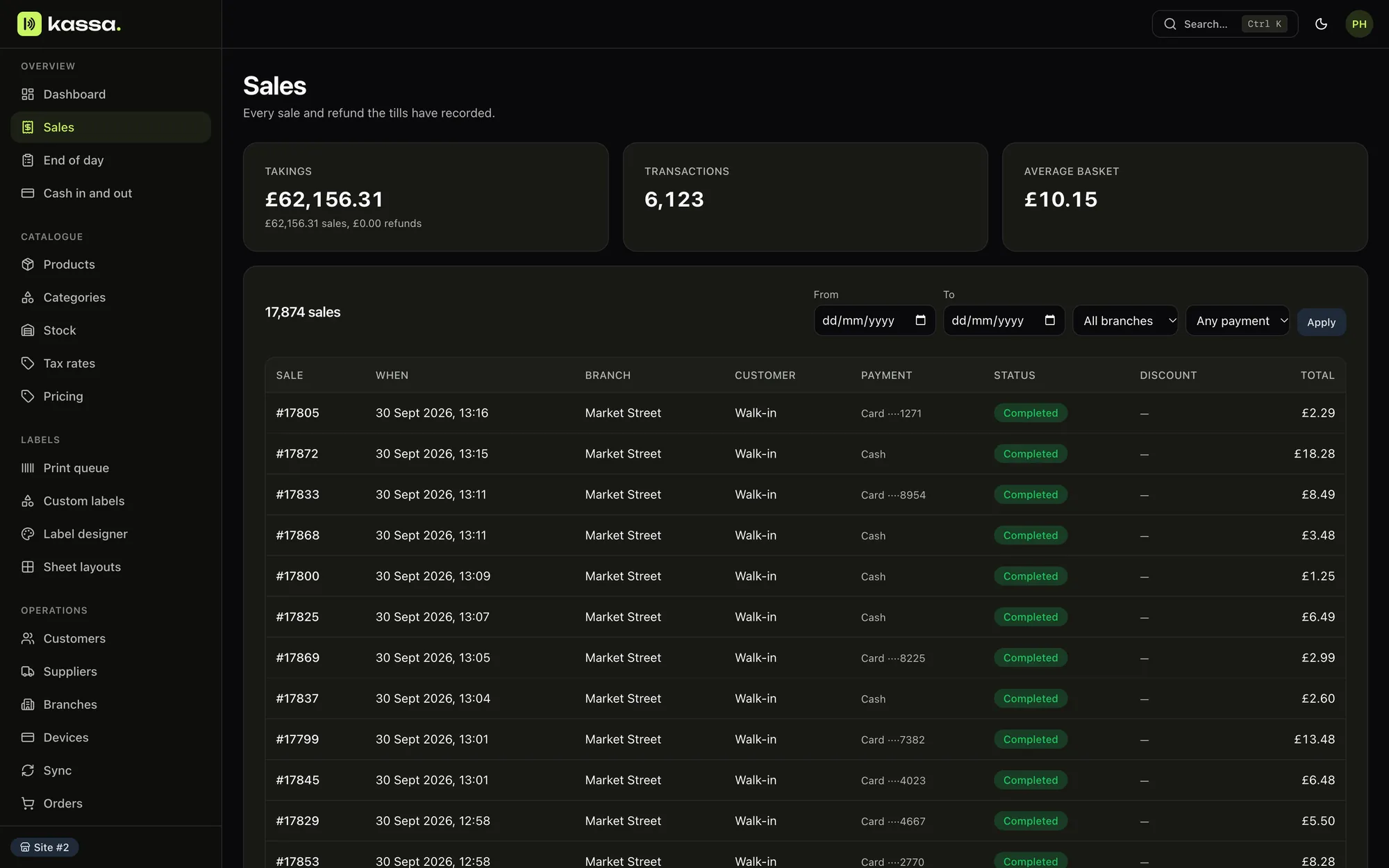Sort by the TOTAL column header
The width and height of the screenshot is (1389, 868).
coord(1317,376)
